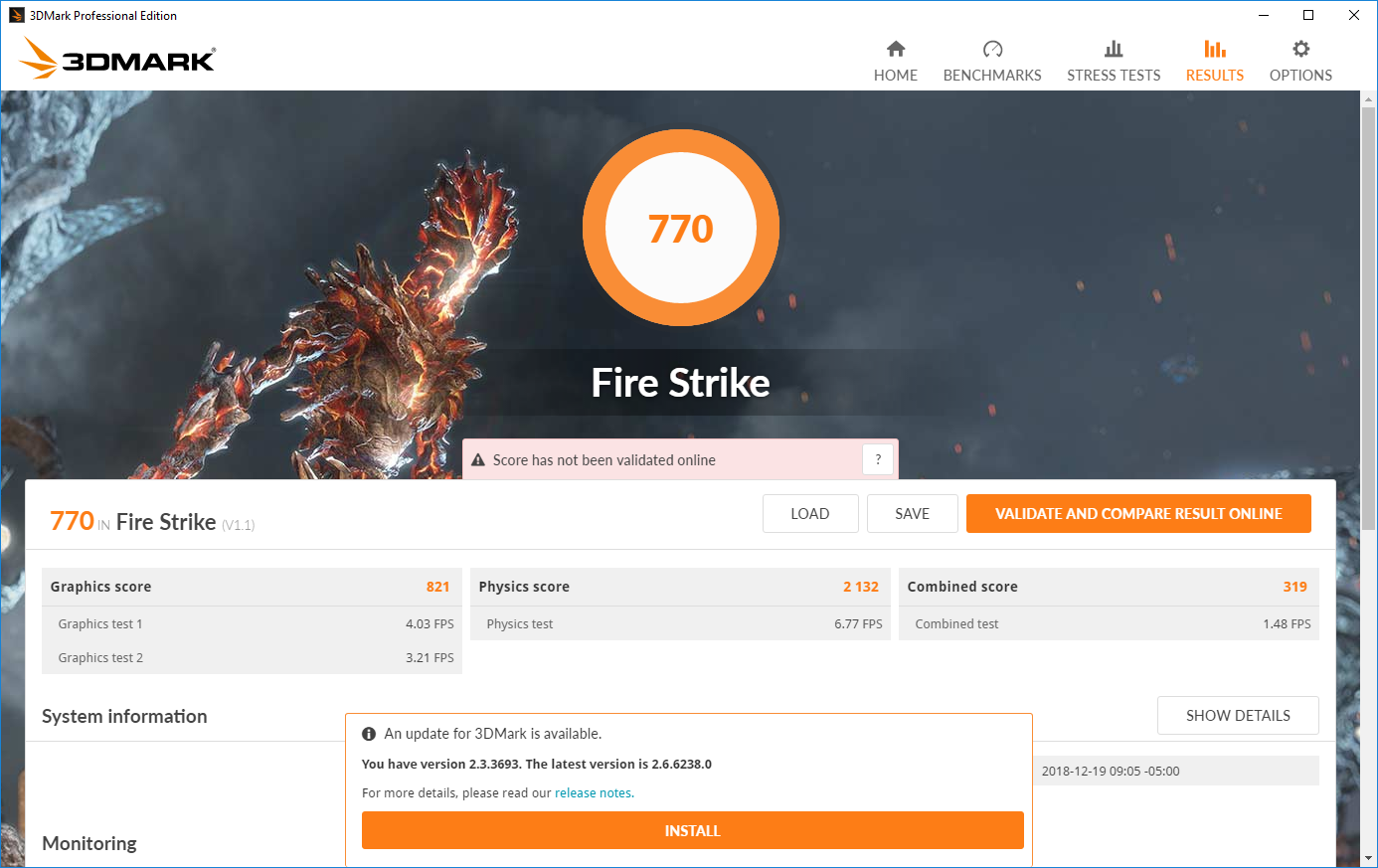Click the Combined test row label
The height and width of the screenshot is (868, 1378).
point(956,624)
